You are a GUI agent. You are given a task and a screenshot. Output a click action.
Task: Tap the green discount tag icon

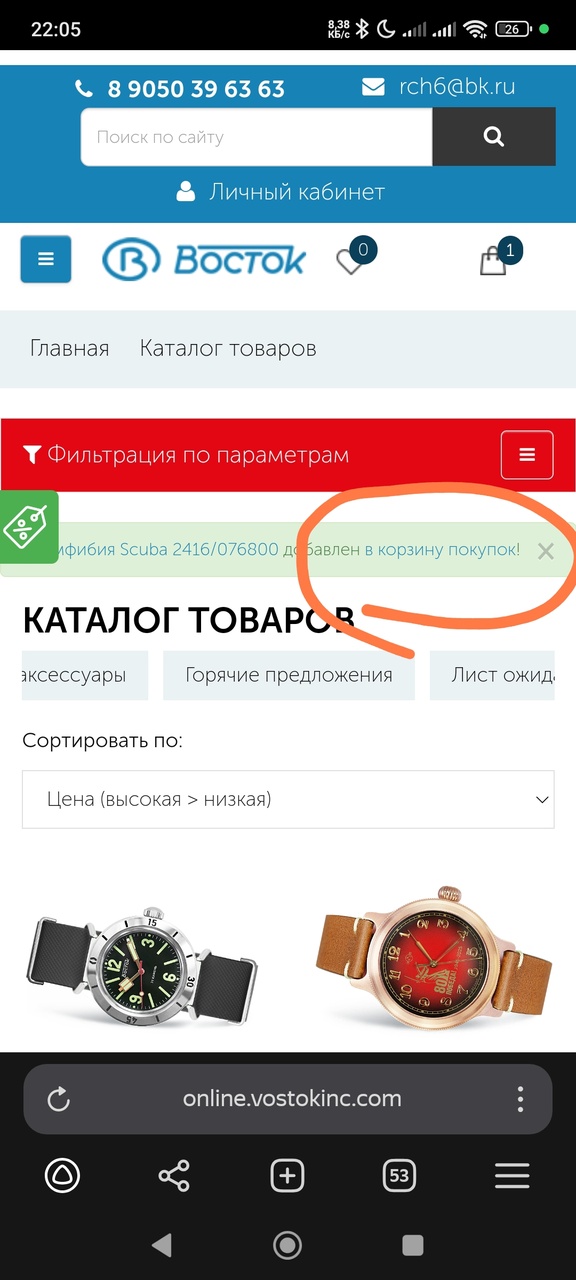(x=27, y=526)
